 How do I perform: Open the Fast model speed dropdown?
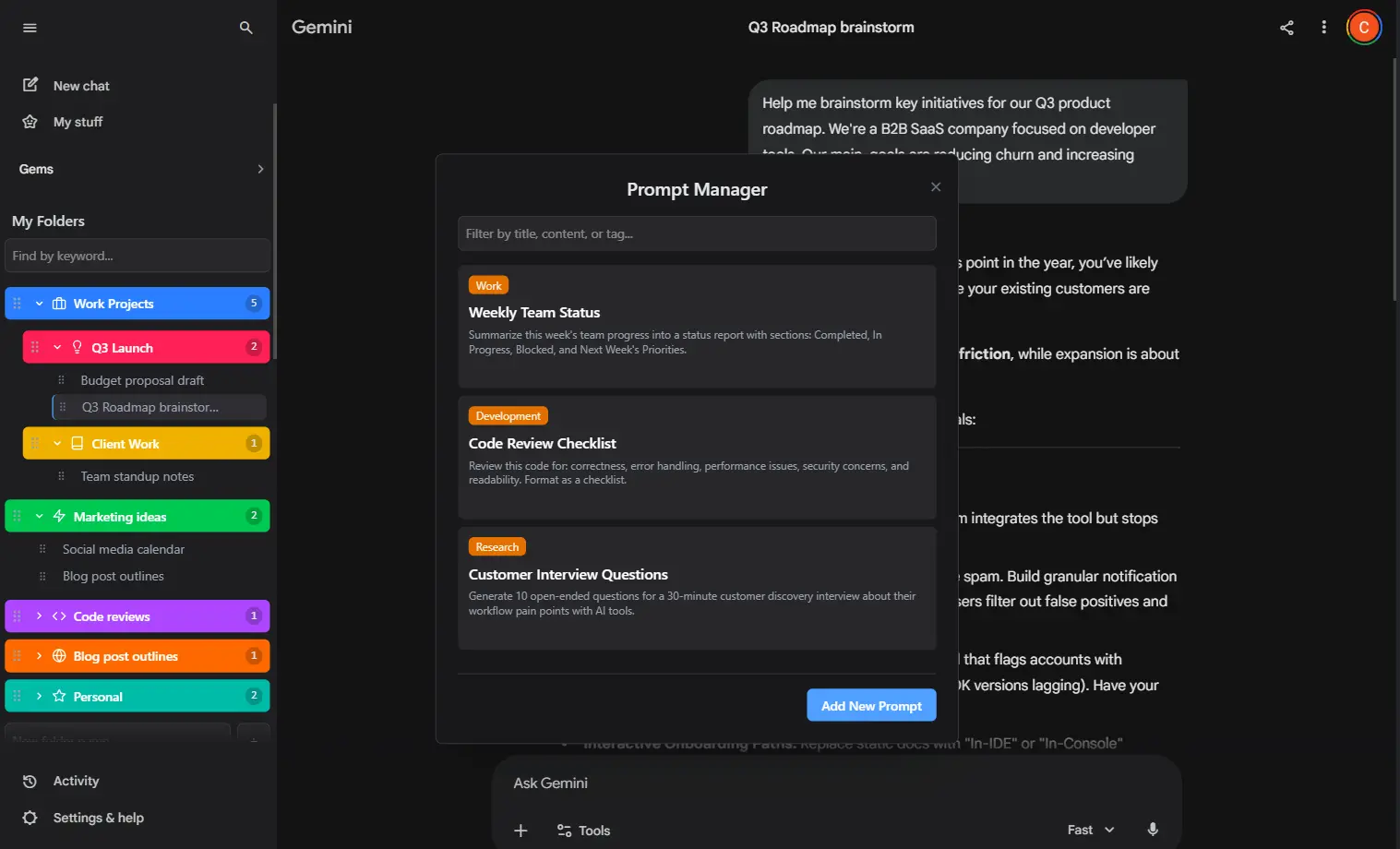click(1091, 829)
